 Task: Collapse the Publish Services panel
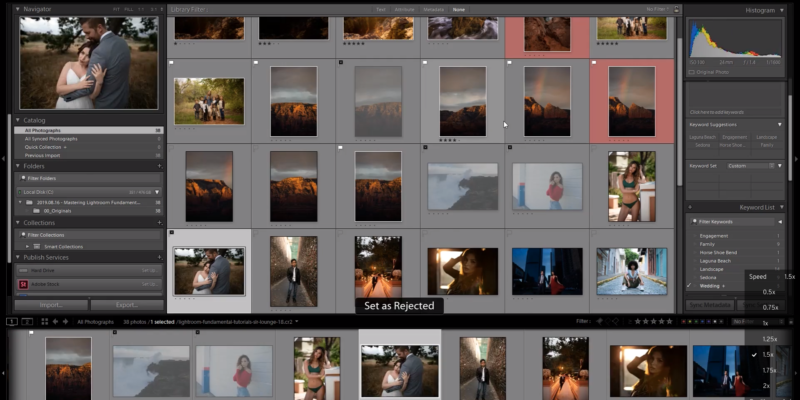click(x=18, y=258)
